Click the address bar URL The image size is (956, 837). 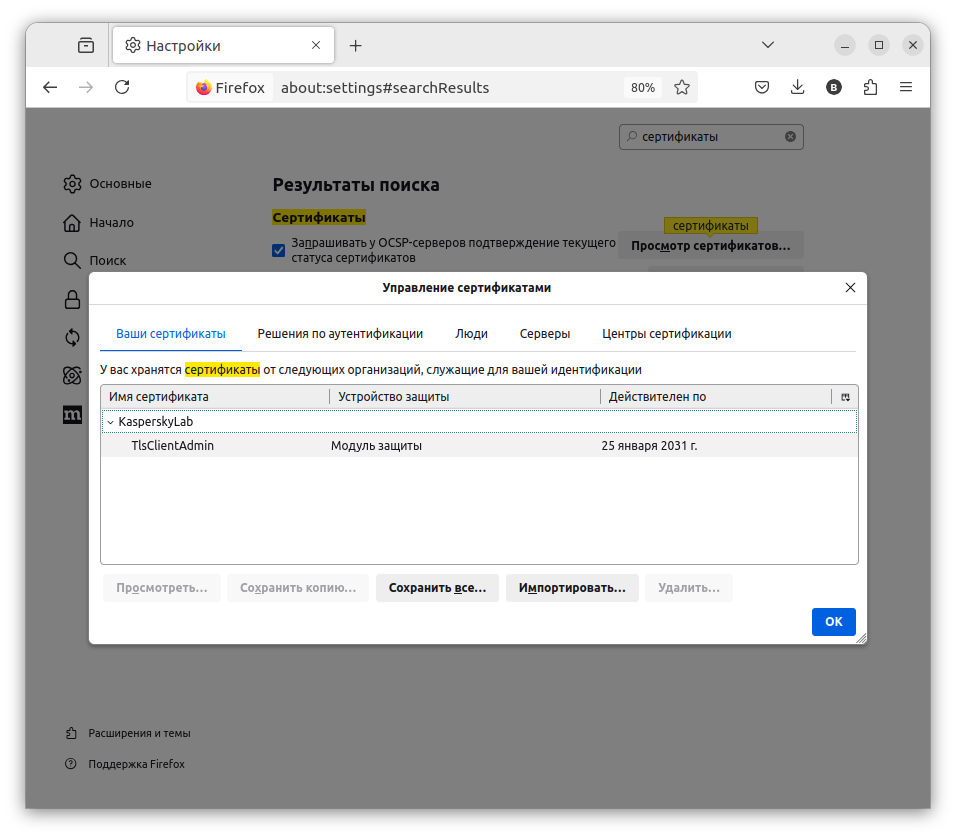pyautogui.click(x=385, y=88)
